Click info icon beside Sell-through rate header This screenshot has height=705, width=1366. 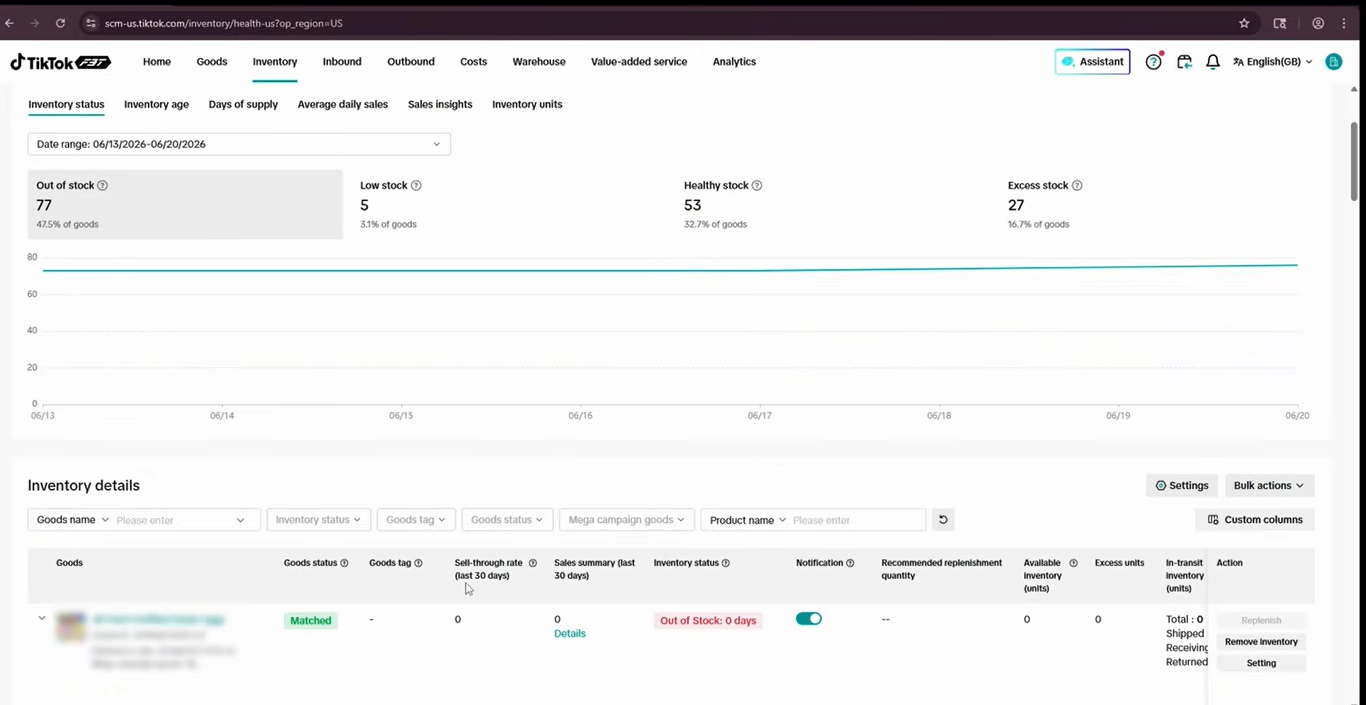coord(533,563)
